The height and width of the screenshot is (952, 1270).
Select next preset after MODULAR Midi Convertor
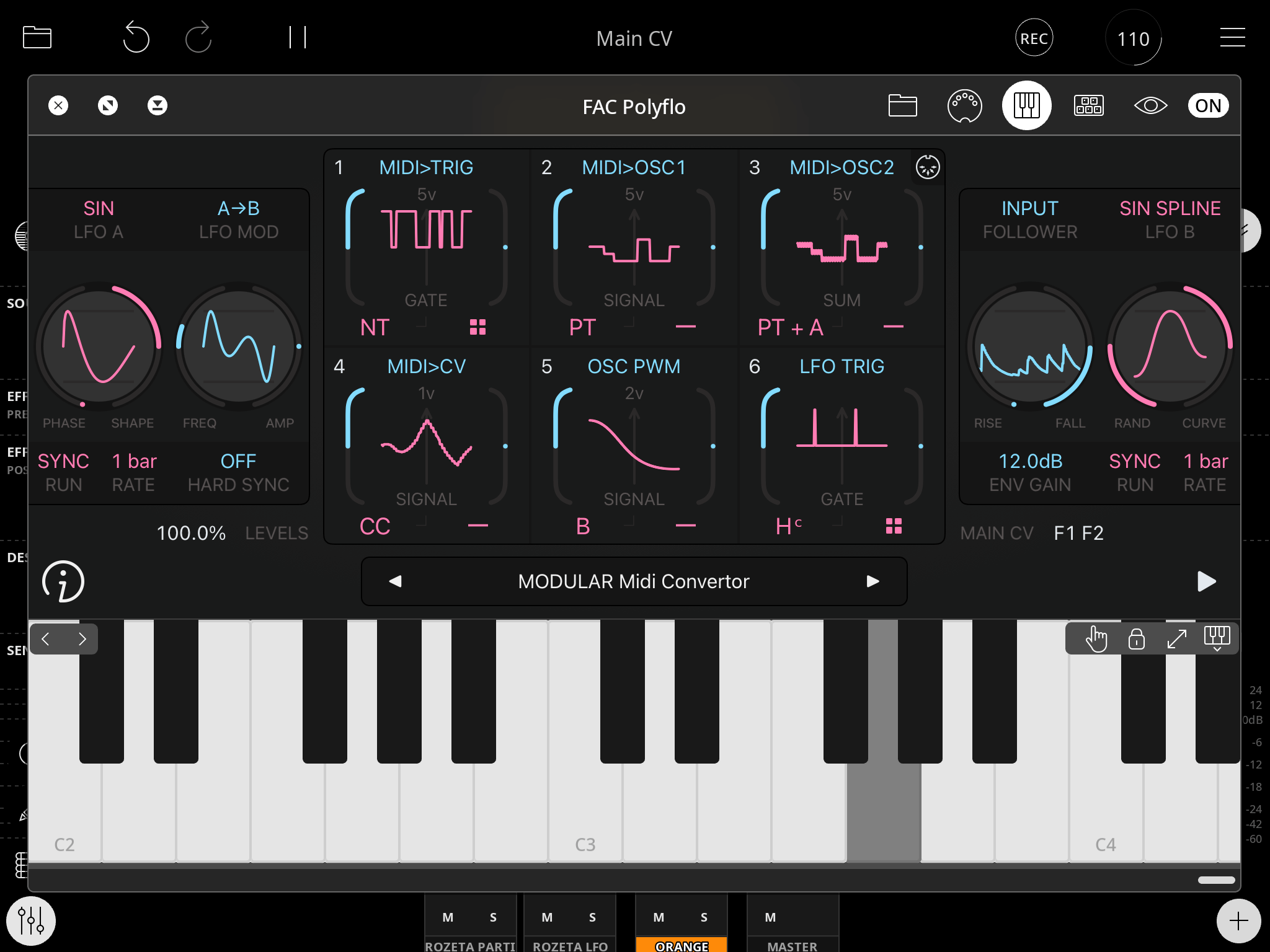873,581
